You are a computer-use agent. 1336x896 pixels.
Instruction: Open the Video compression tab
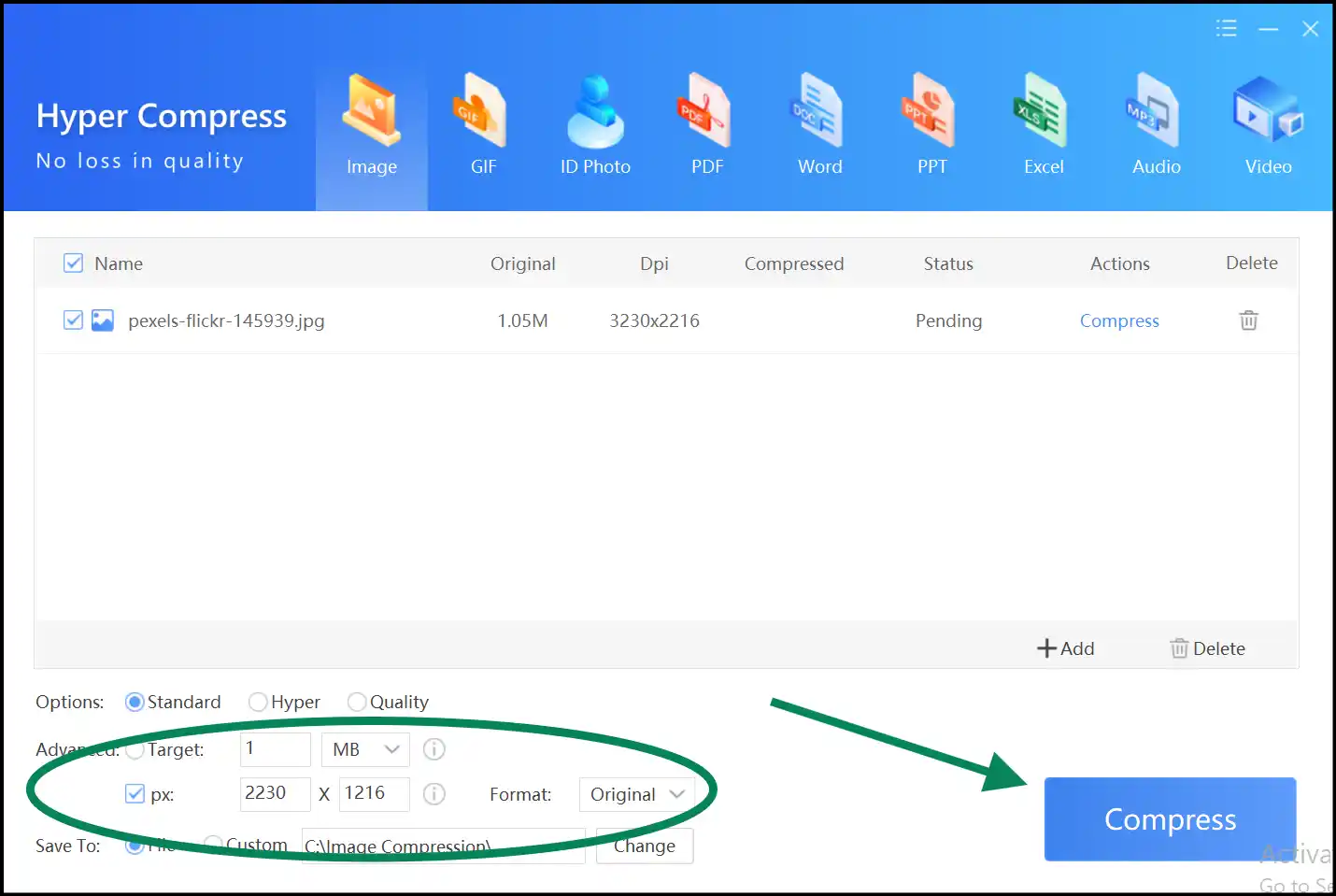[x=1268, y=126]
